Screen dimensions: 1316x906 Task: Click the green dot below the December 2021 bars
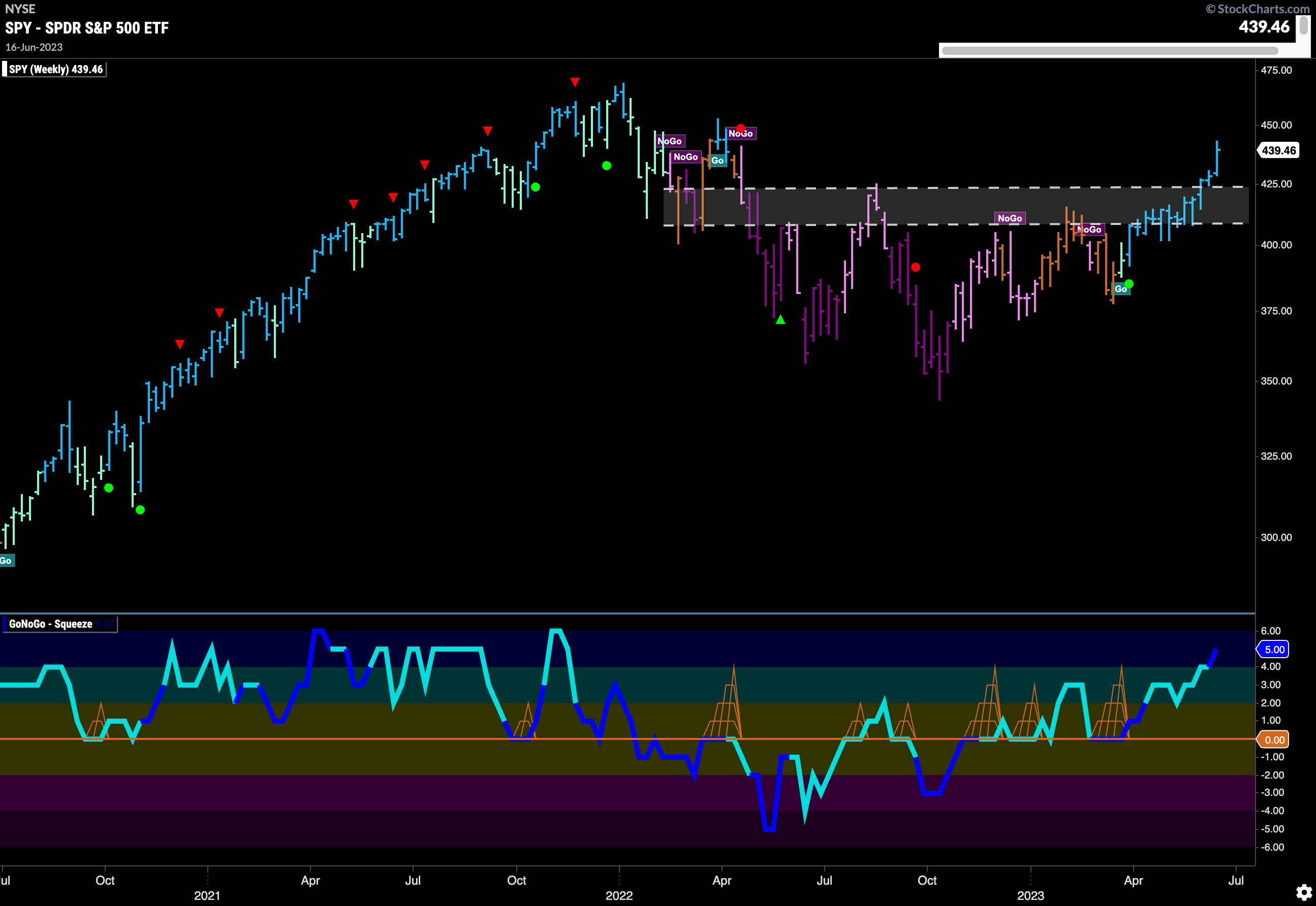click(607, 166)
